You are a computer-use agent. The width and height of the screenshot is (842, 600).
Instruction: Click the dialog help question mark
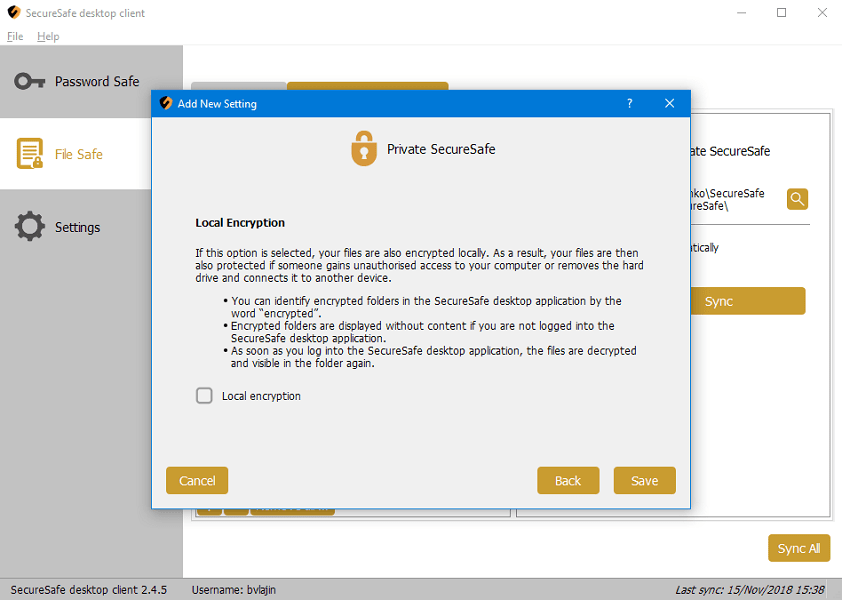(x=629, y=103)
